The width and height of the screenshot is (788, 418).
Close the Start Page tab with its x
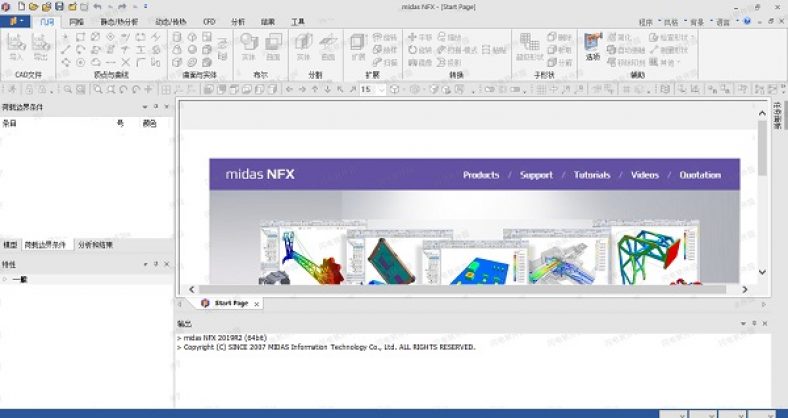point(256,304)
